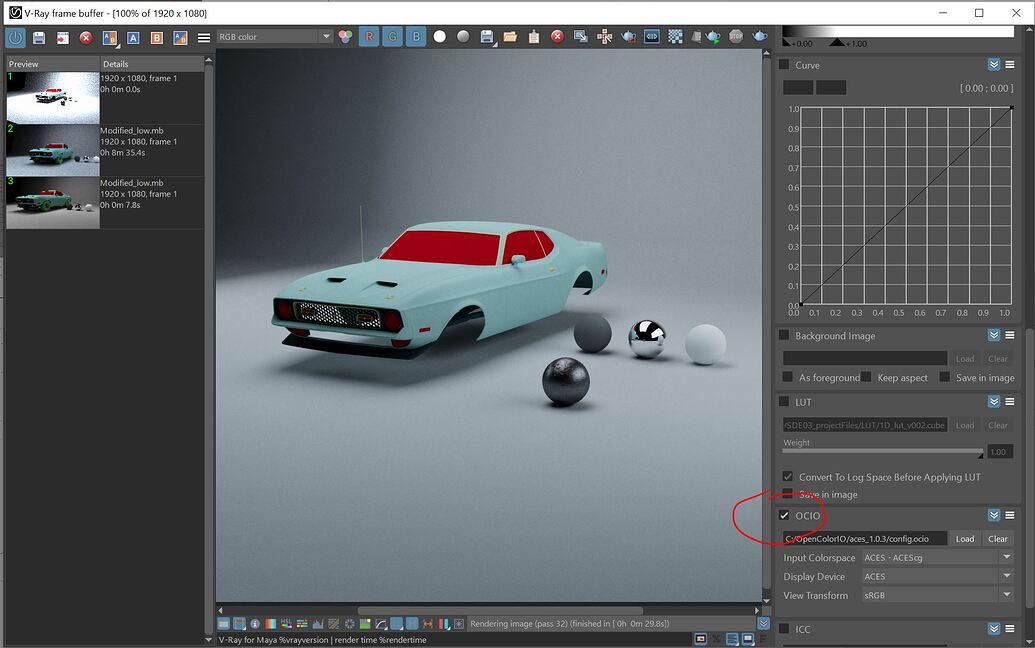This screenshot has width=1035, height=648.
Task: Click Clear button for OCIO config
Action: pos(998,538)
